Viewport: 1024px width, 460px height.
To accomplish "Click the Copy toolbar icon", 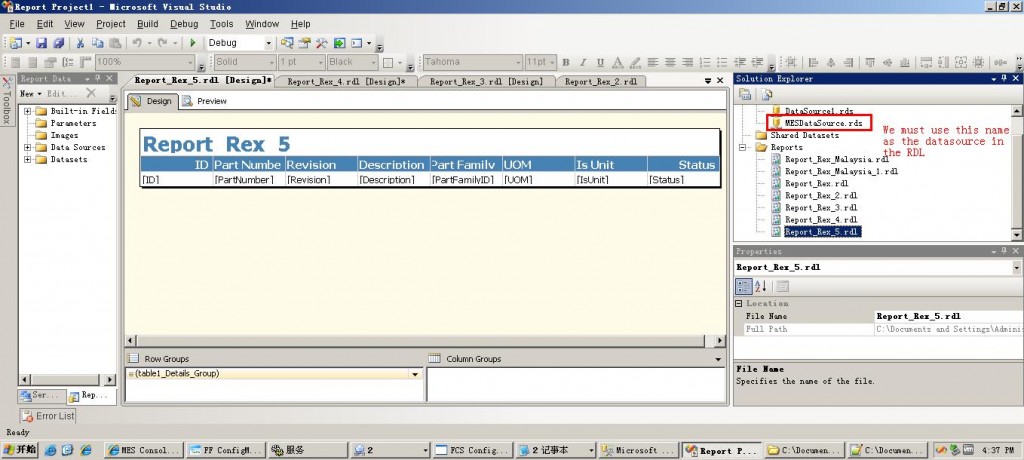I will pyautogui.click(x=97, y=43).
